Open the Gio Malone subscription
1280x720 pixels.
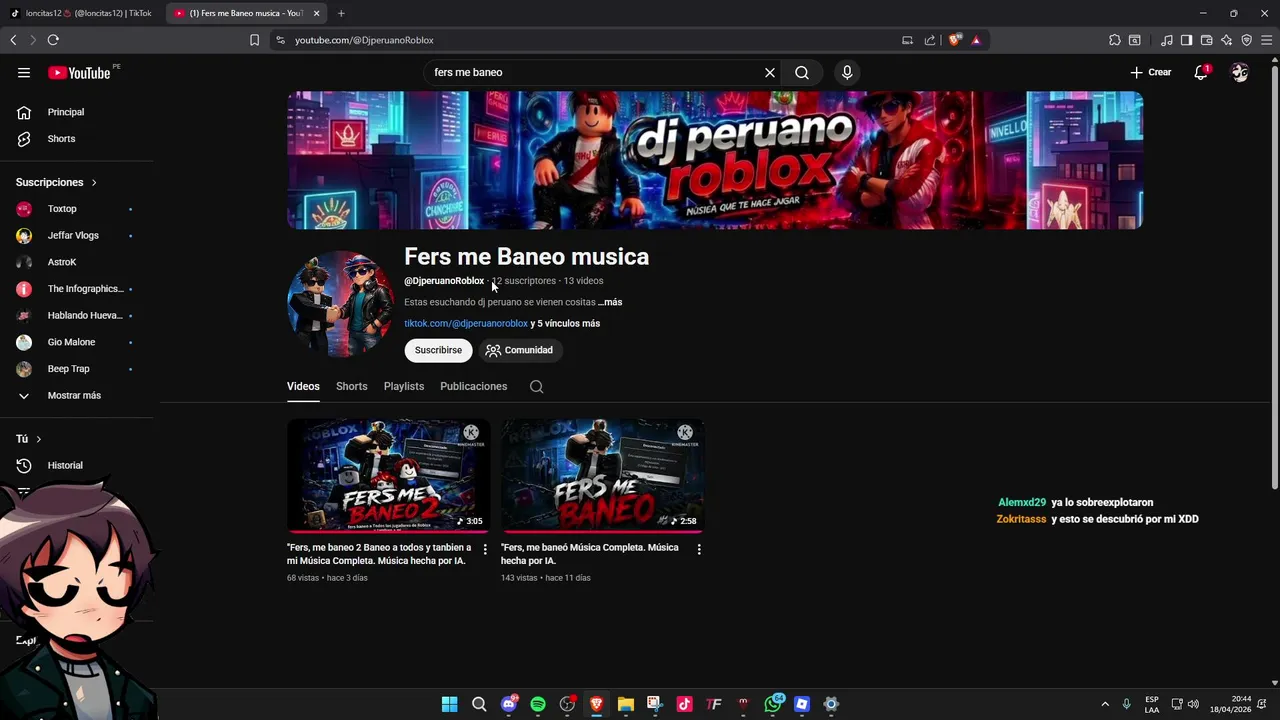click(x=71, y=342)
